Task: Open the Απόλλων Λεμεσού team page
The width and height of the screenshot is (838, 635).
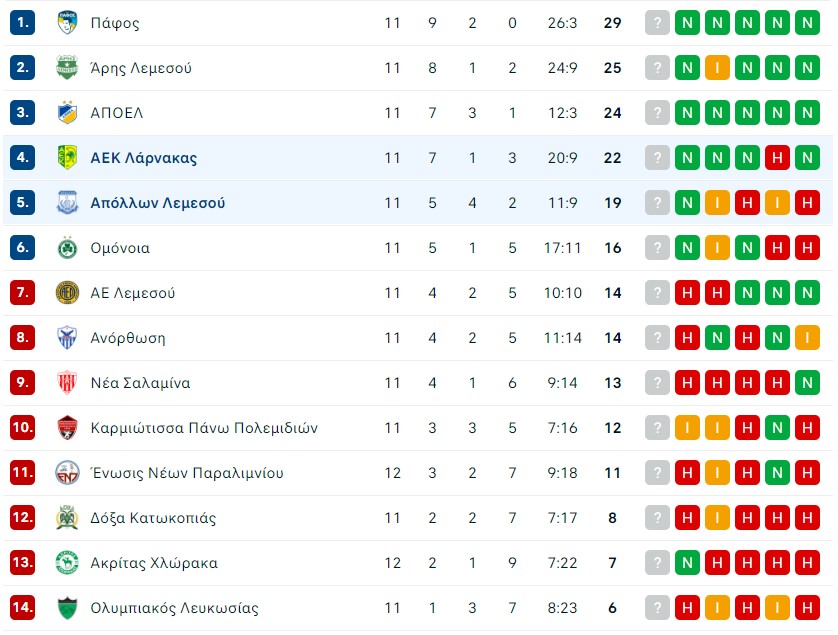Action: [158, 203]
